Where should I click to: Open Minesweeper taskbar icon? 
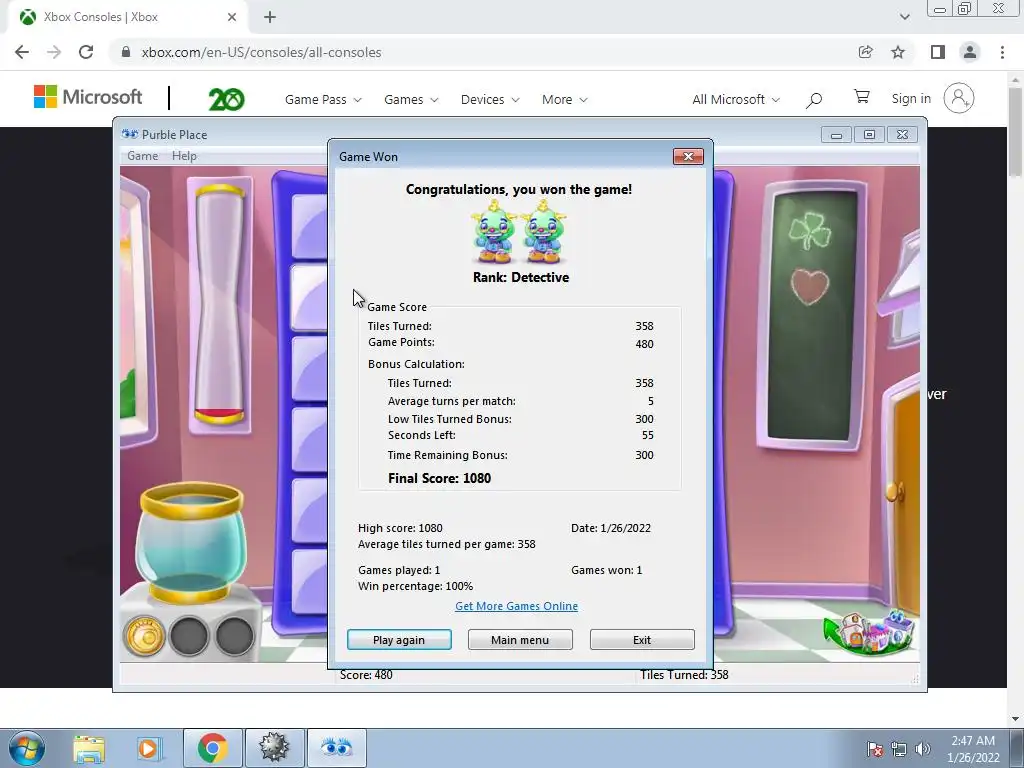tap(274, 748)
